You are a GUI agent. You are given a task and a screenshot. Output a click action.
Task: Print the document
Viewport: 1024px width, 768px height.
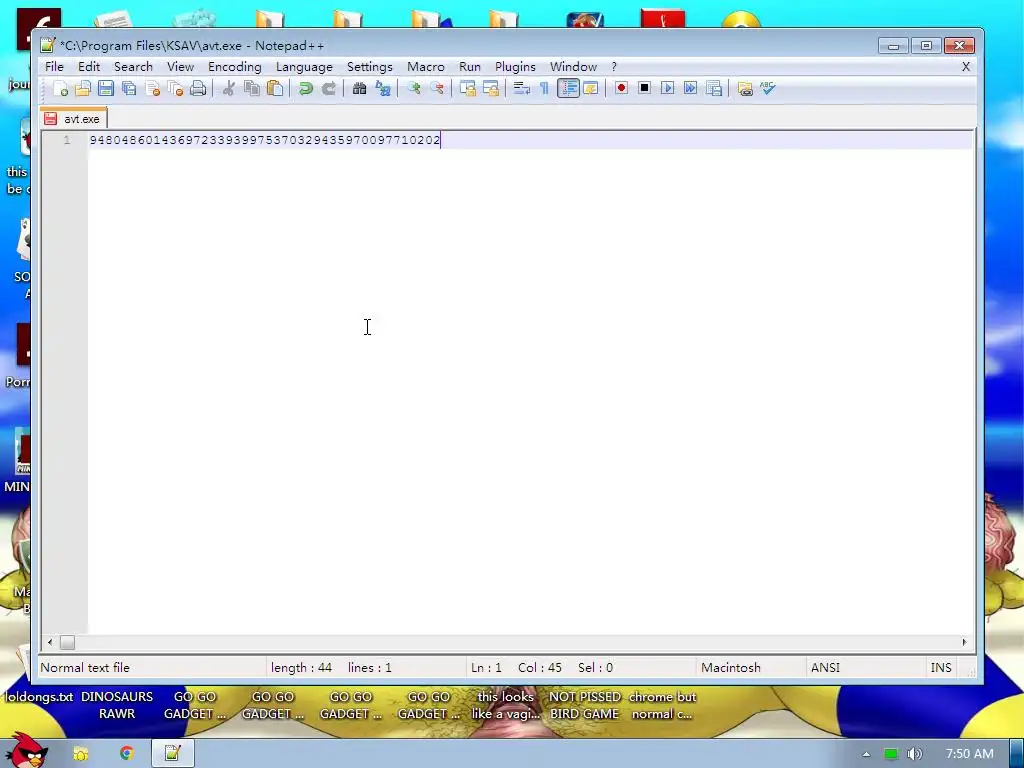tap(198, 88)
